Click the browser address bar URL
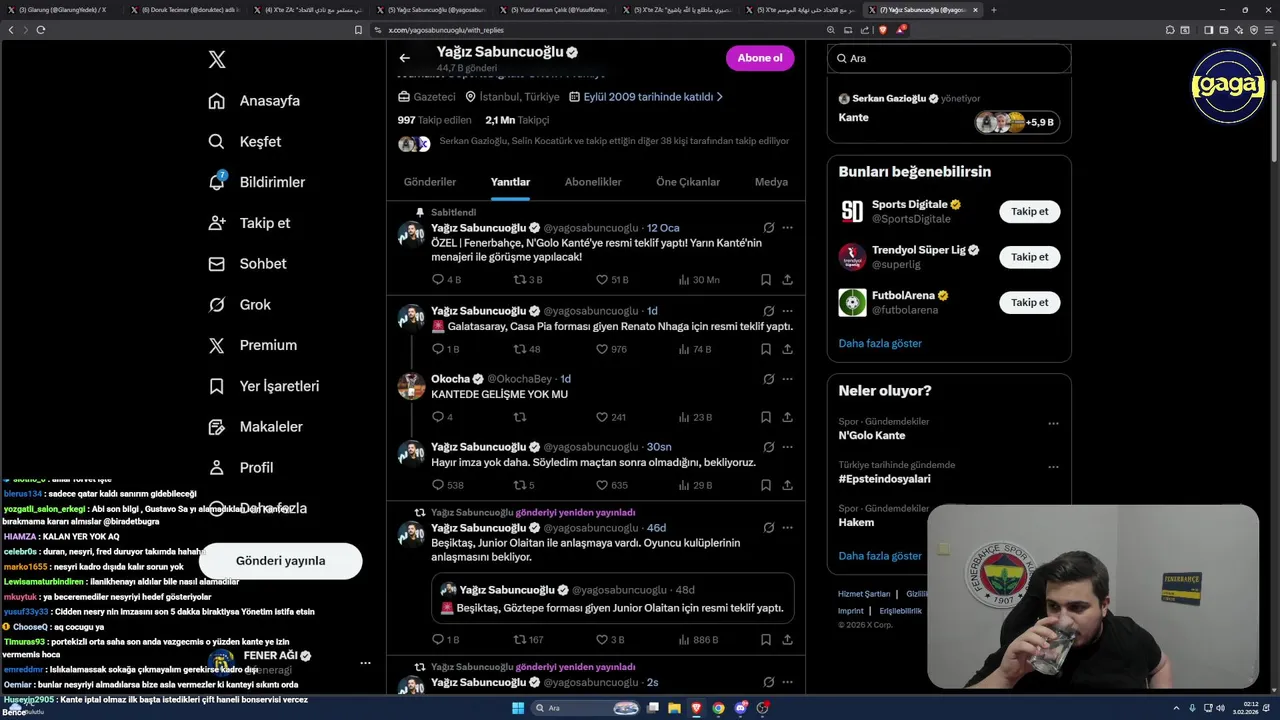1280x720 pixels. pos(446,30)
